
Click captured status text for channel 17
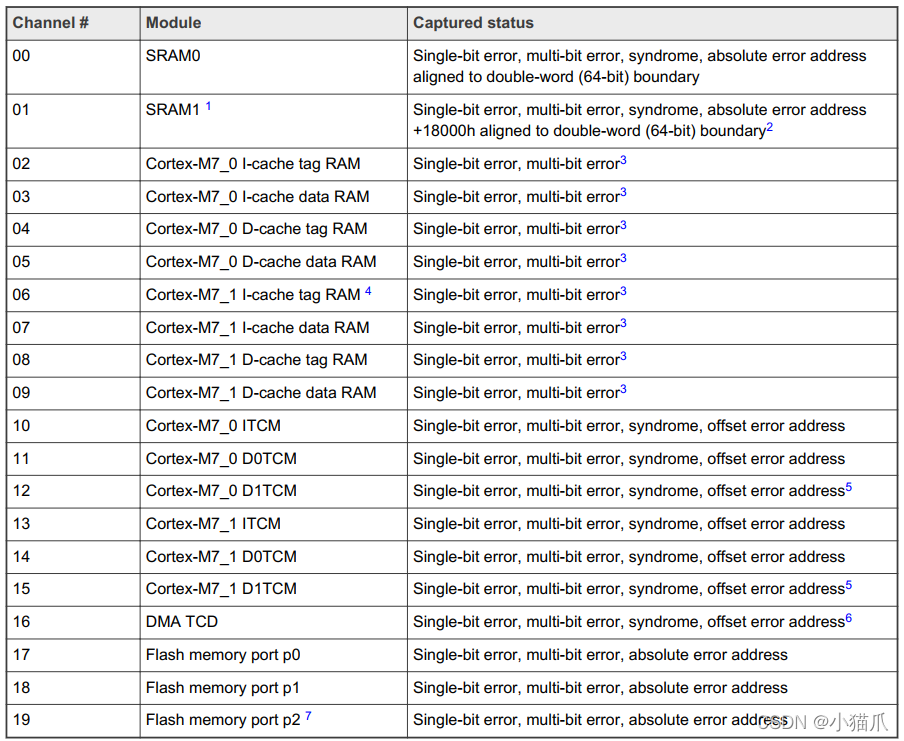tap(600, 655)
